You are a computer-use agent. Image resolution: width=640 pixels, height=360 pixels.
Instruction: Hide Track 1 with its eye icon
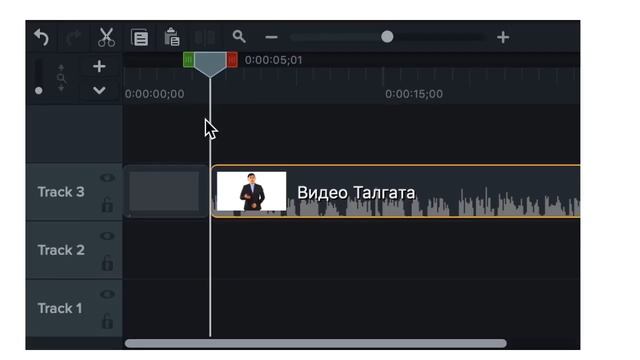(x=107, y=294)
